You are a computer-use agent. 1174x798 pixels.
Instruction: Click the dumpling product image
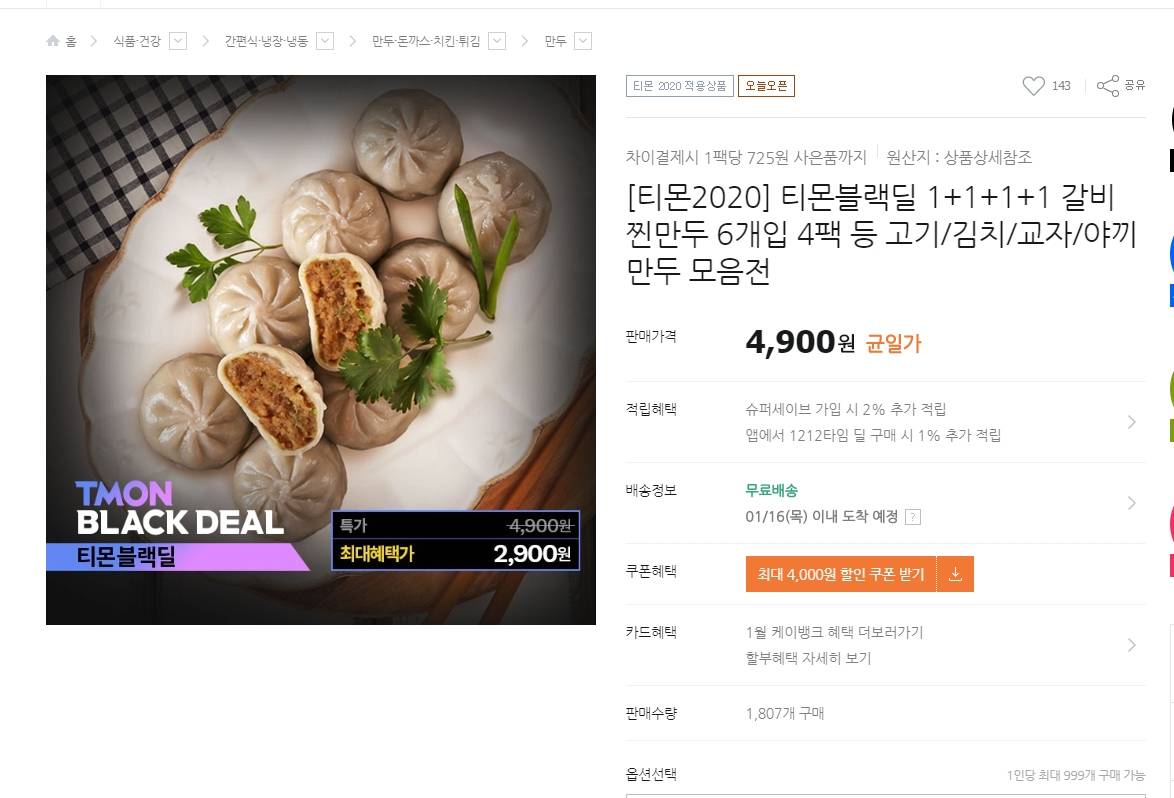click(x=321, y=349)
